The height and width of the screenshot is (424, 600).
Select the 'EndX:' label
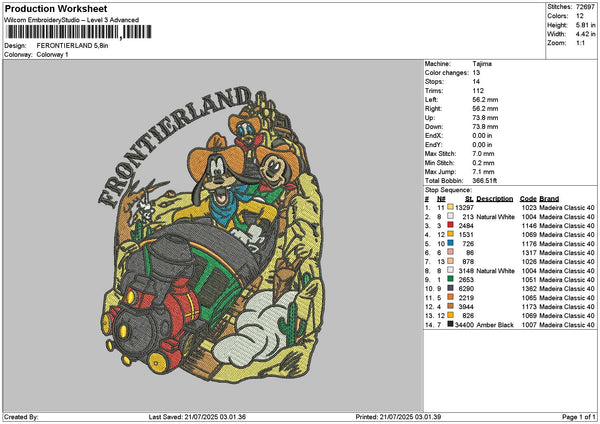pyautogui.click(x=434, y=135)
